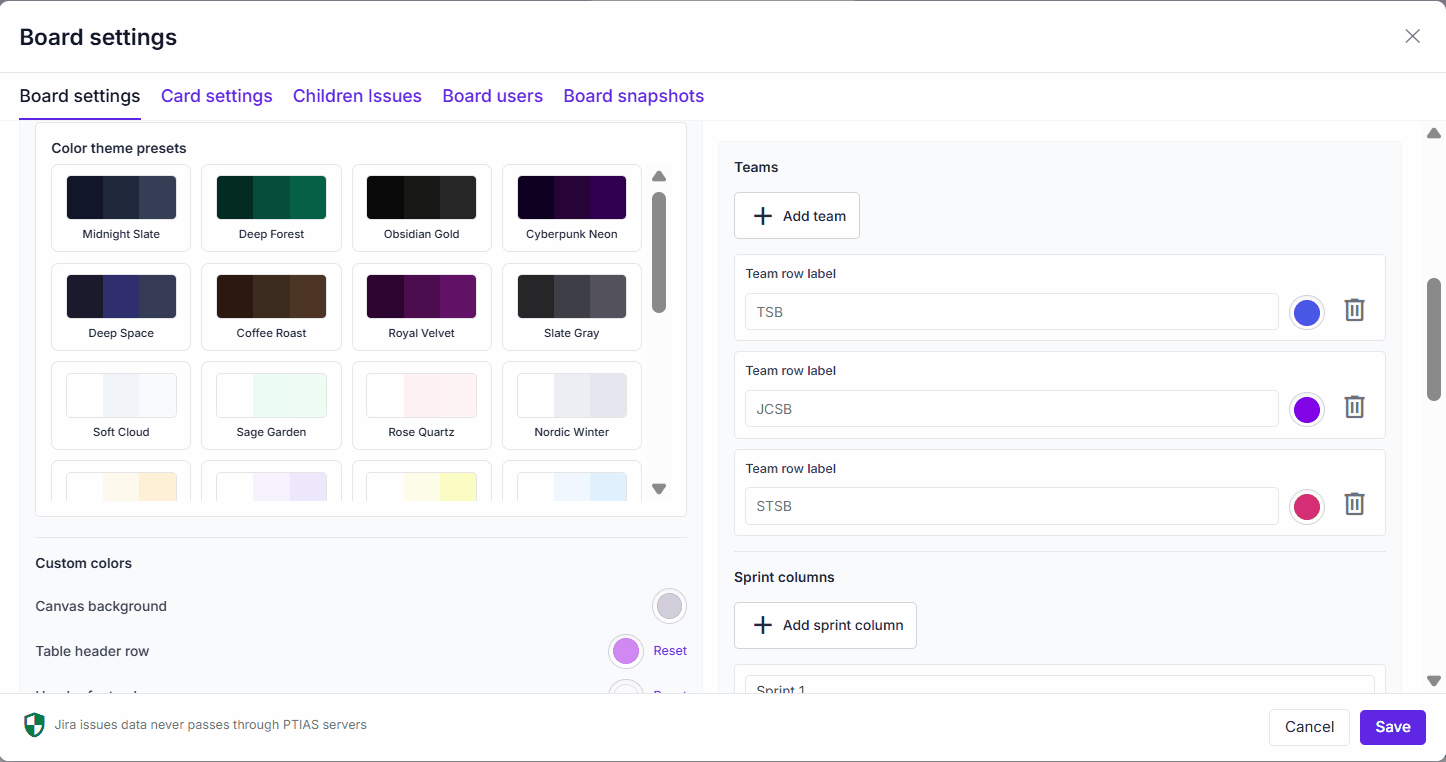Click the theme presets scrollbar thumb

click(659, 252)
